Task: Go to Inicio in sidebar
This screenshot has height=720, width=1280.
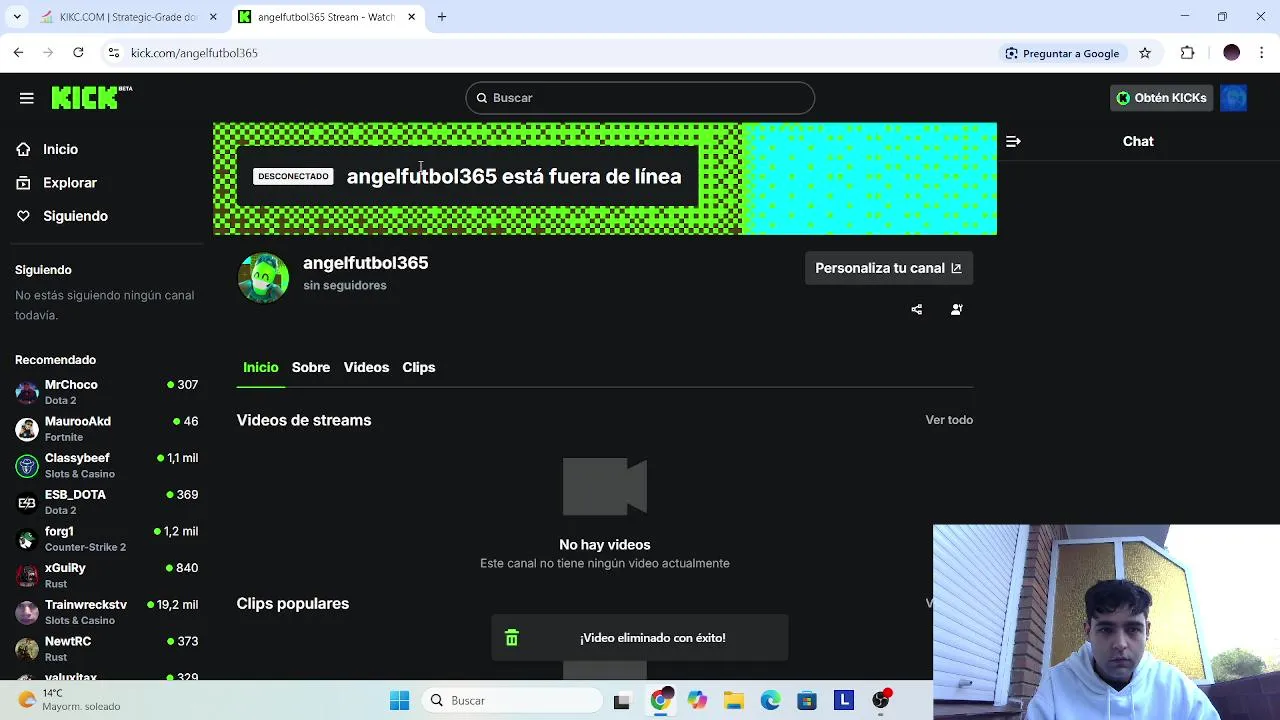Action: coord(60,149)
